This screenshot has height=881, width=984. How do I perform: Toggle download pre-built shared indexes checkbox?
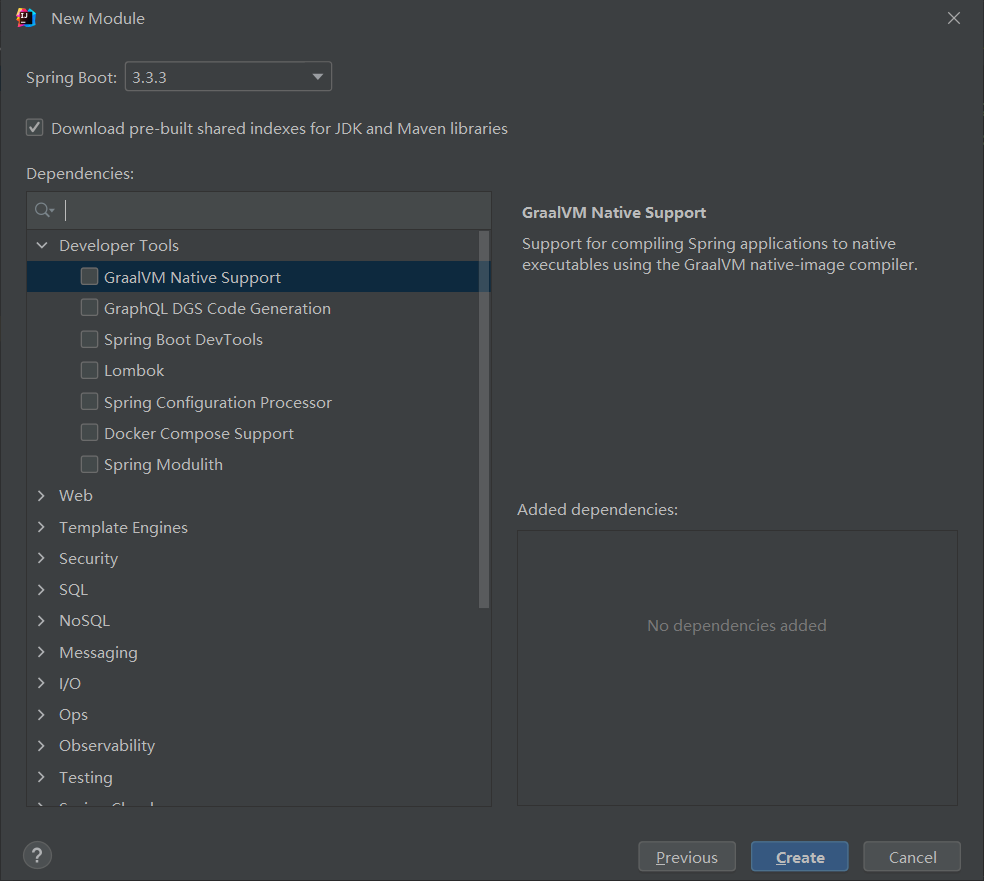pyautogui.click(x=35, y=128)
